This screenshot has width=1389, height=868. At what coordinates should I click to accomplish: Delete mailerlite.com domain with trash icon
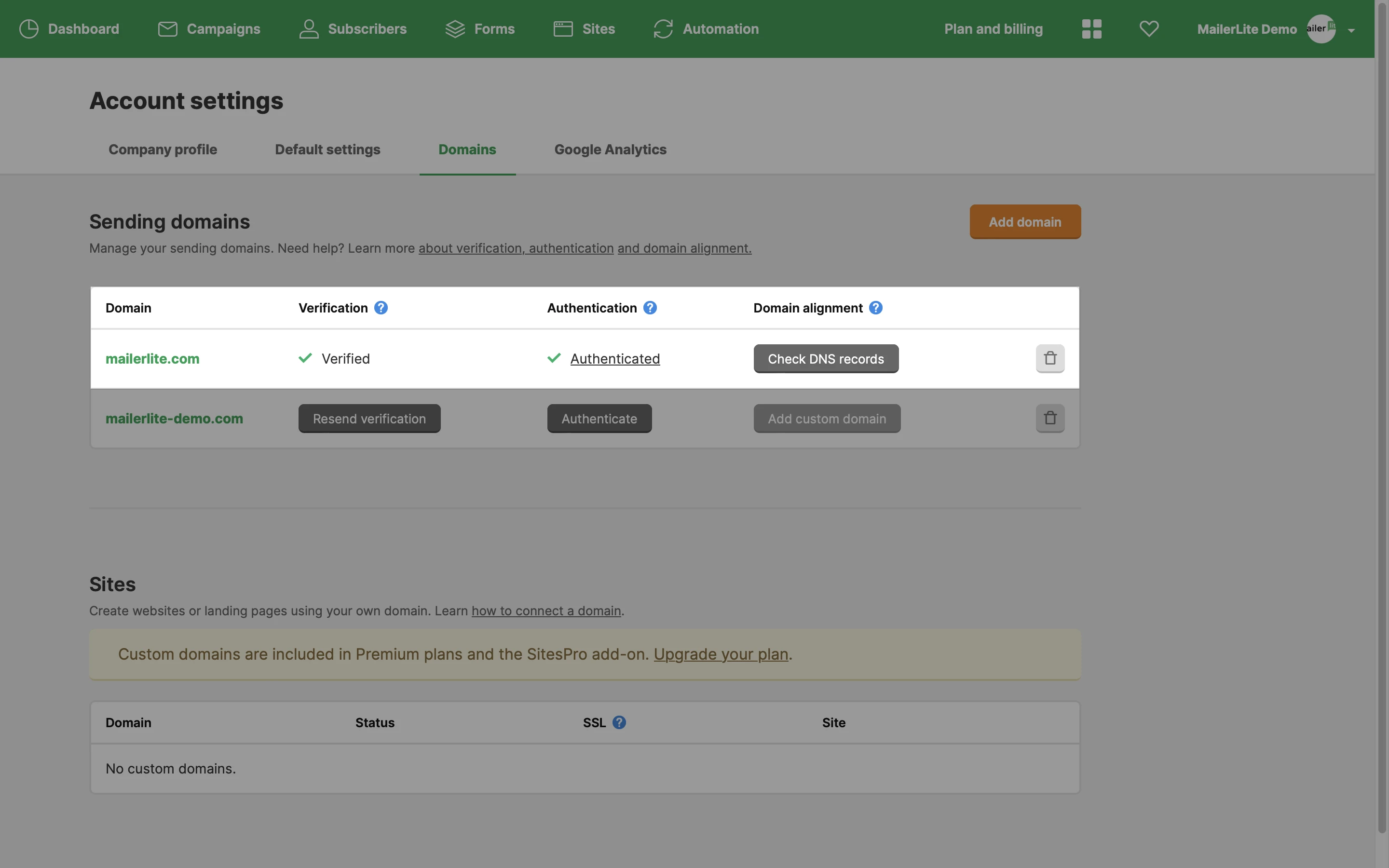[x=1050, y=358]
